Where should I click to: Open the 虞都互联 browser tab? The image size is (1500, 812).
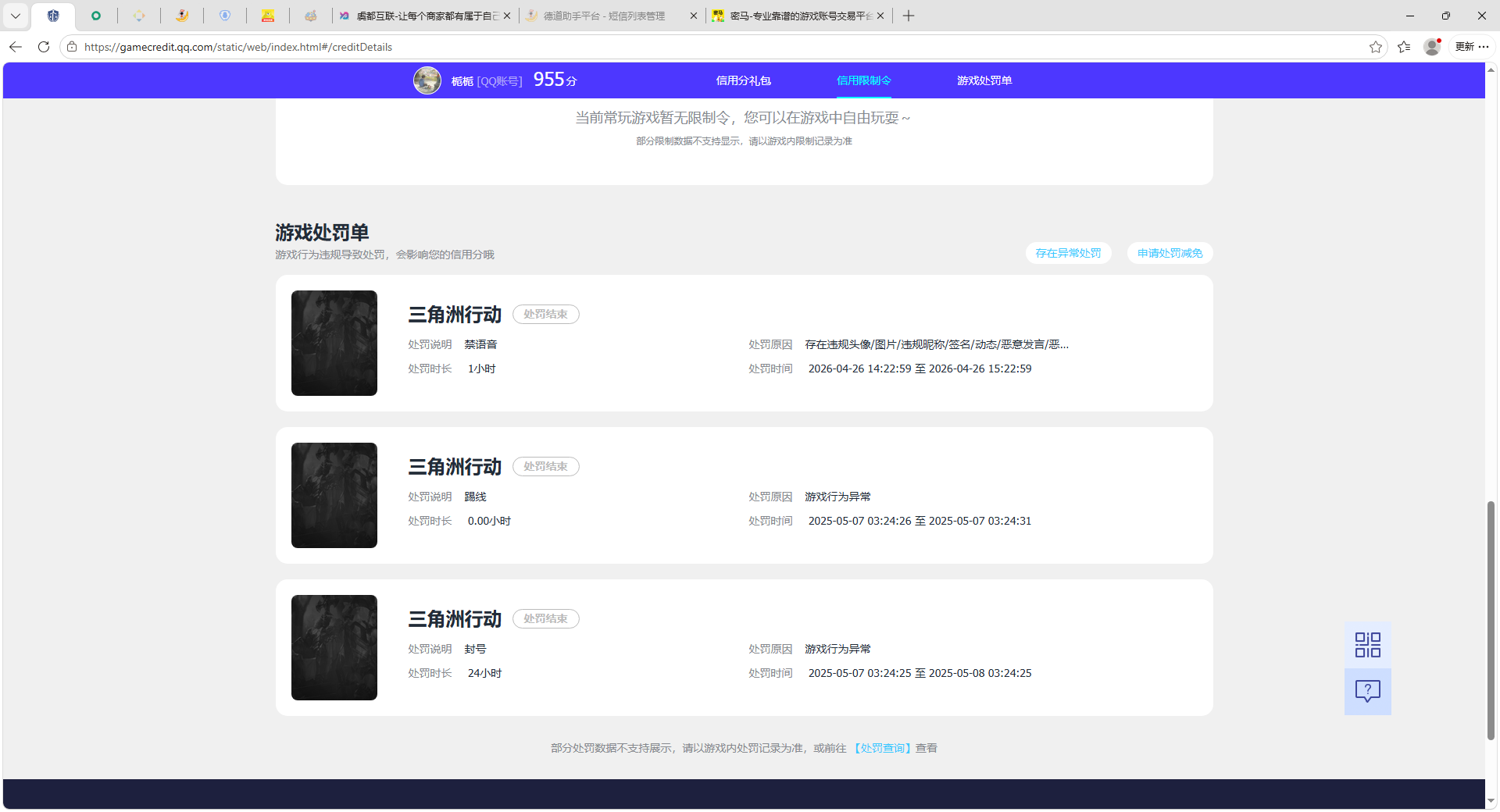[x=425, y=16]
